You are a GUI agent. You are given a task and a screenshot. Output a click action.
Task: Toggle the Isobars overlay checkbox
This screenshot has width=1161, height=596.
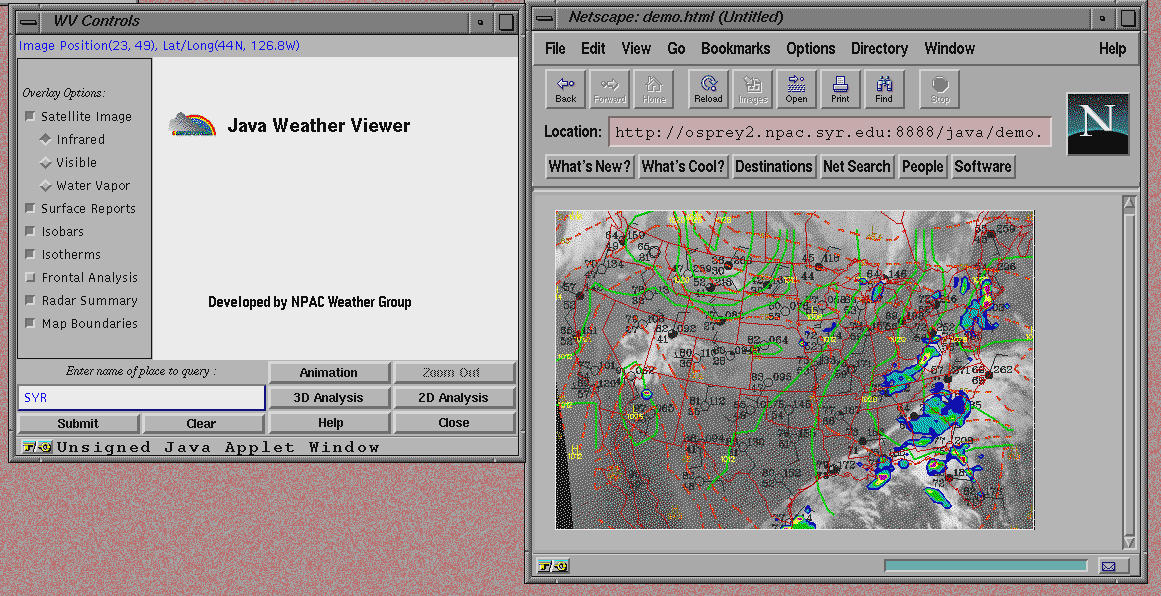30,231
